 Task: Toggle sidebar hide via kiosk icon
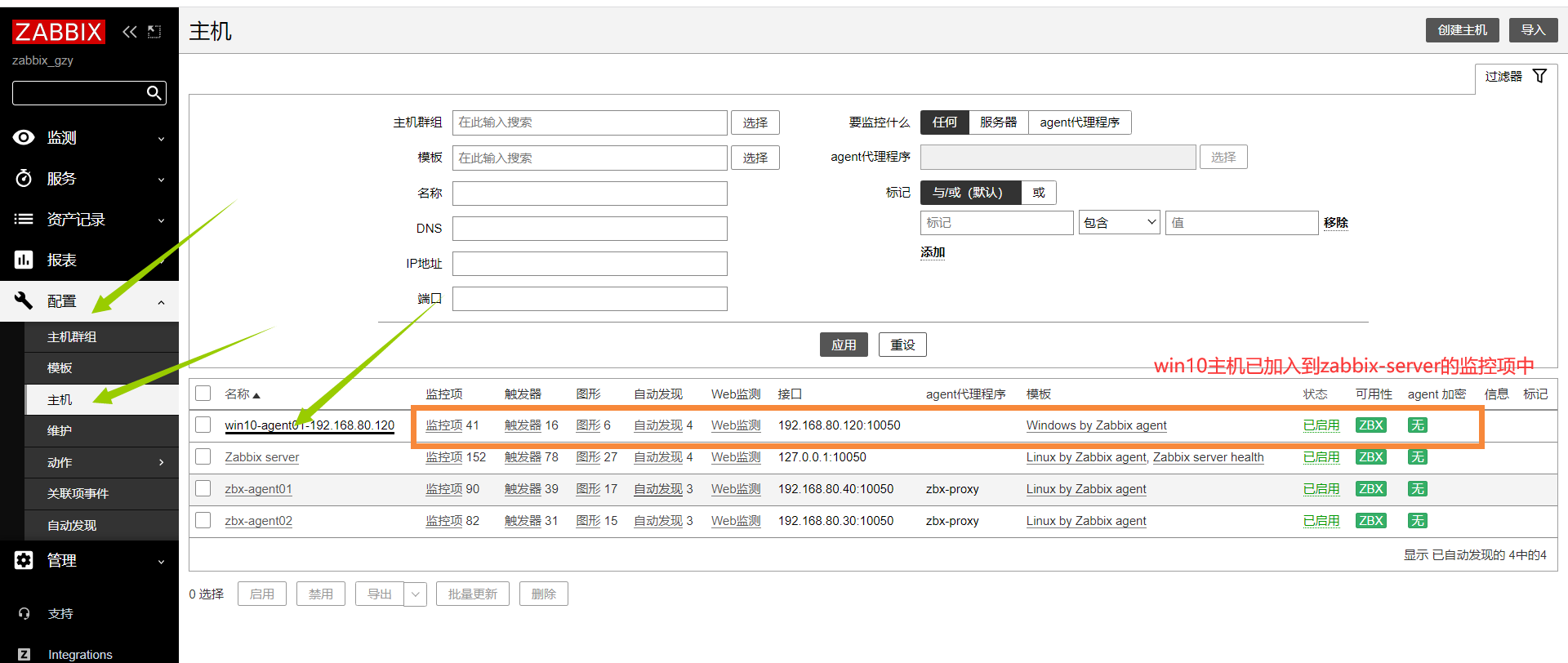coord(154,32)
